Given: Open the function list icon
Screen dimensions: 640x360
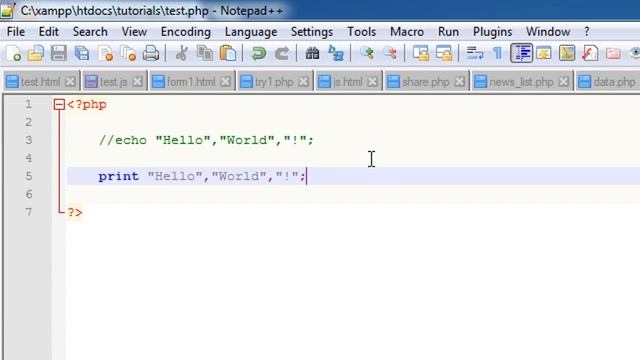Looking at the screenshot, I should pos(590,53).
